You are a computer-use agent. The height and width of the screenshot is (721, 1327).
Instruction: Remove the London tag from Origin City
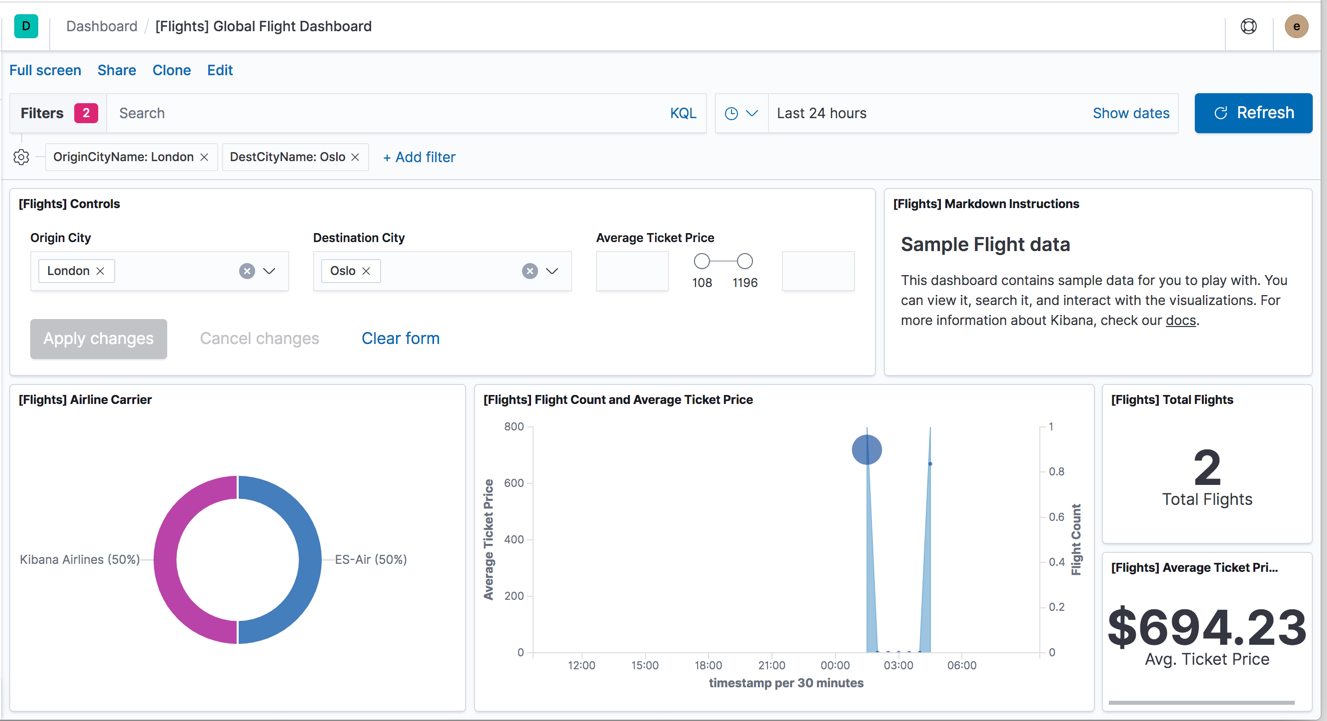100,271
